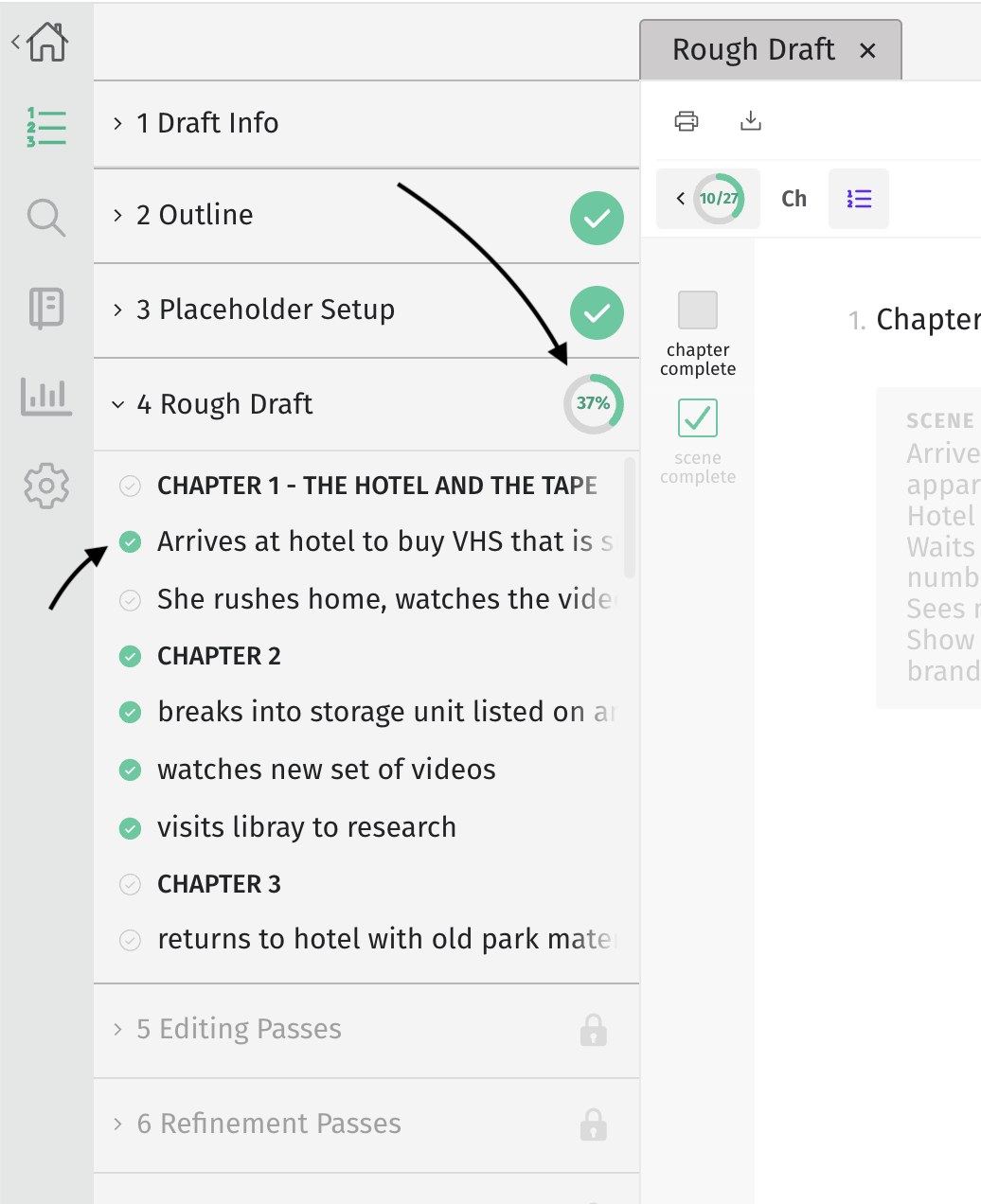Click the Placeholder Setup green checkmark

point(597,312)
